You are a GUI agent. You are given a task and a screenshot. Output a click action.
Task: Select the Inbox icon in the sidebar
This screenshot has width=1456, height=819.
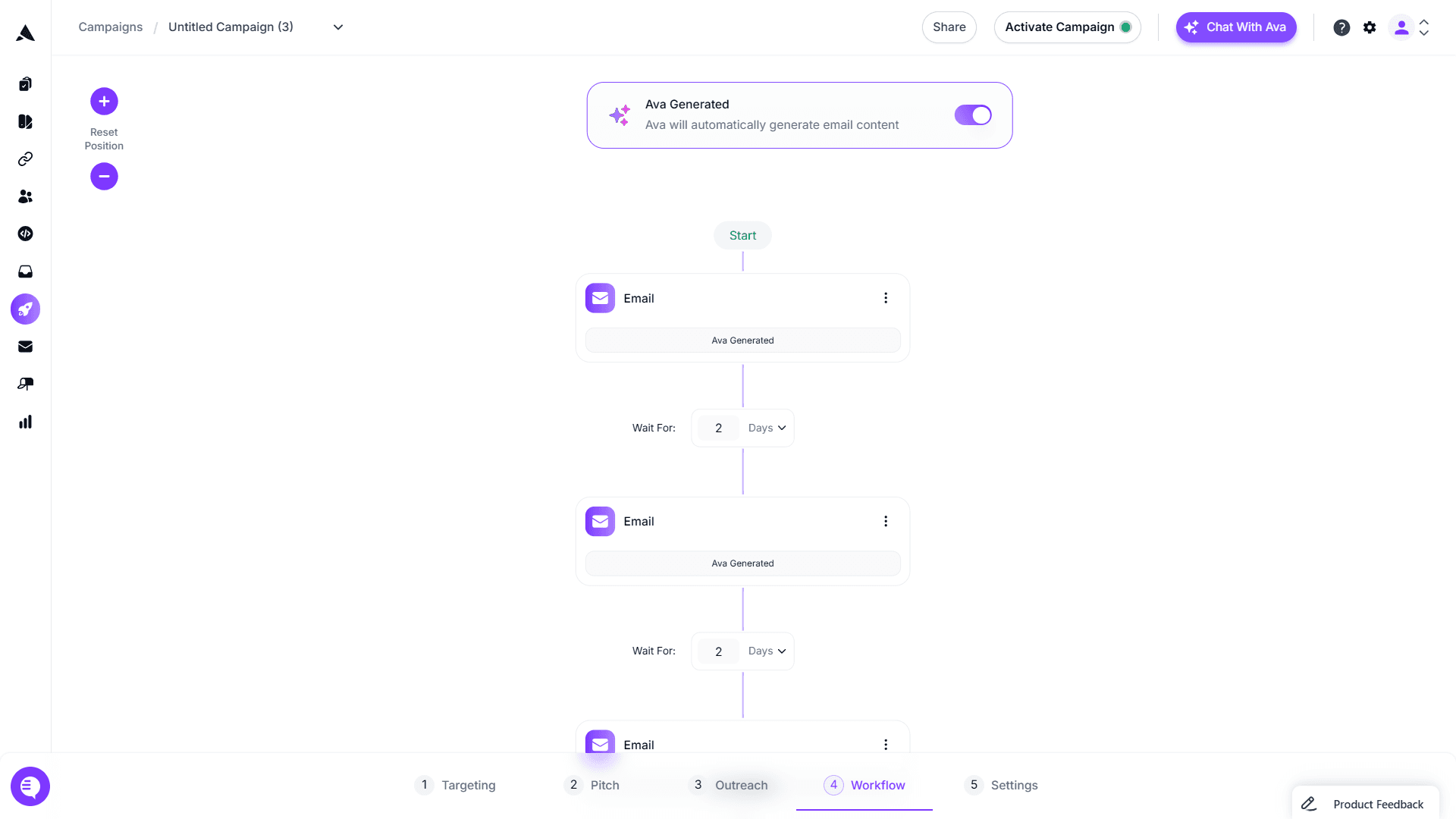pos(25,271)
